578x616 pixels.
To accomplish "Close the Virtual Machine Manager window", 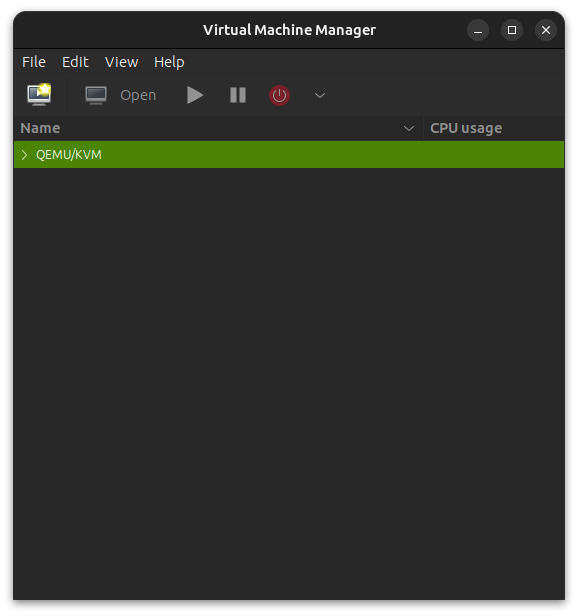I will (x=546, y=30).
